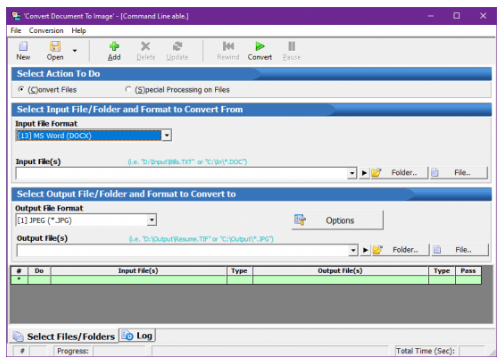
Task: Open the File menu
Action: click(x=16, y=30)
